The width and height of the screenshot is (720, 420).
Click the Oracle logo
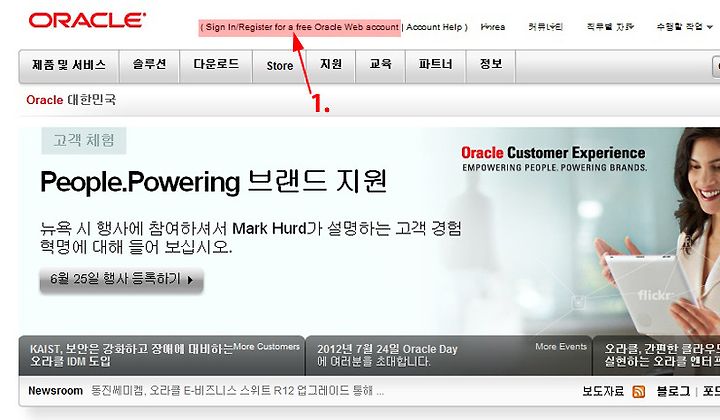point(87,20)
